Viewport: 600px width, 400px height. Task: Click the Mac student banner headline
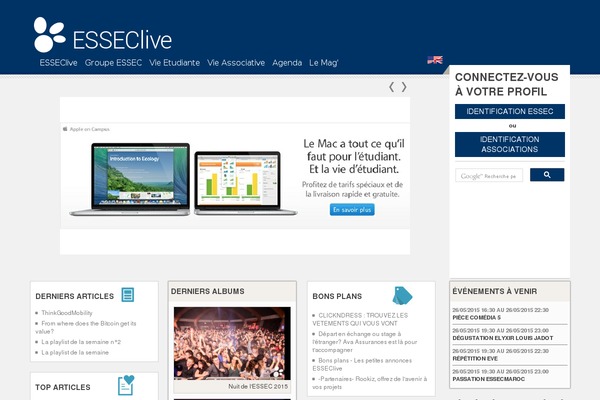354,156
